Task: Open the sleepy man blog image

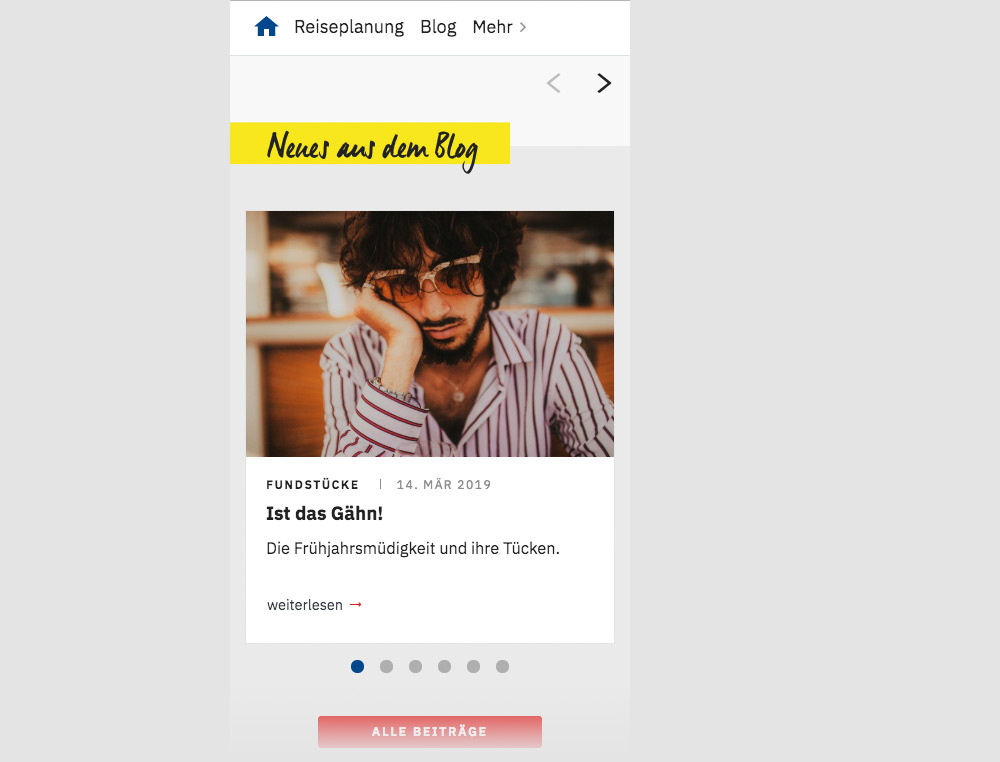Action: click(430, 333)
